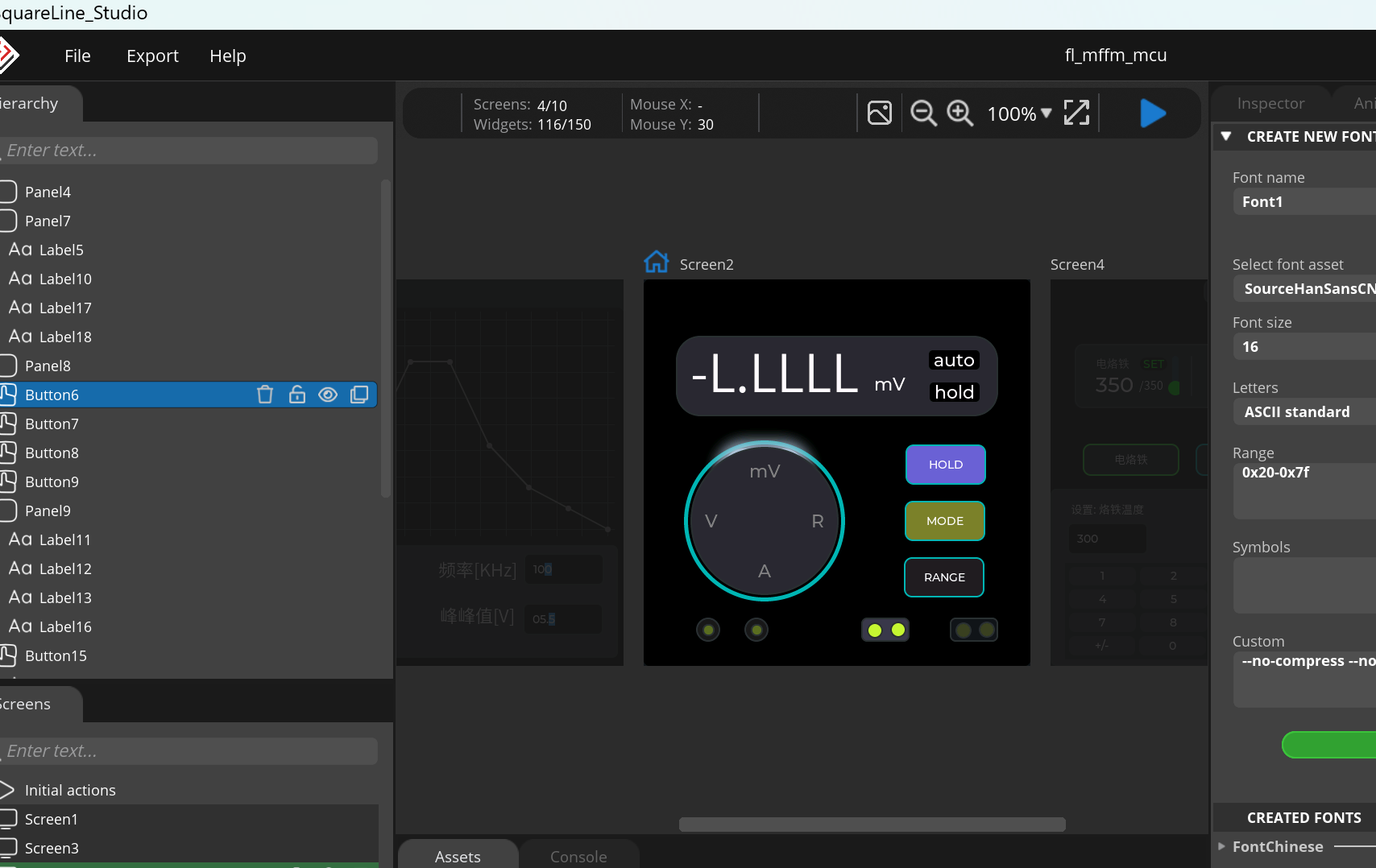Open the Help menu

228,56
